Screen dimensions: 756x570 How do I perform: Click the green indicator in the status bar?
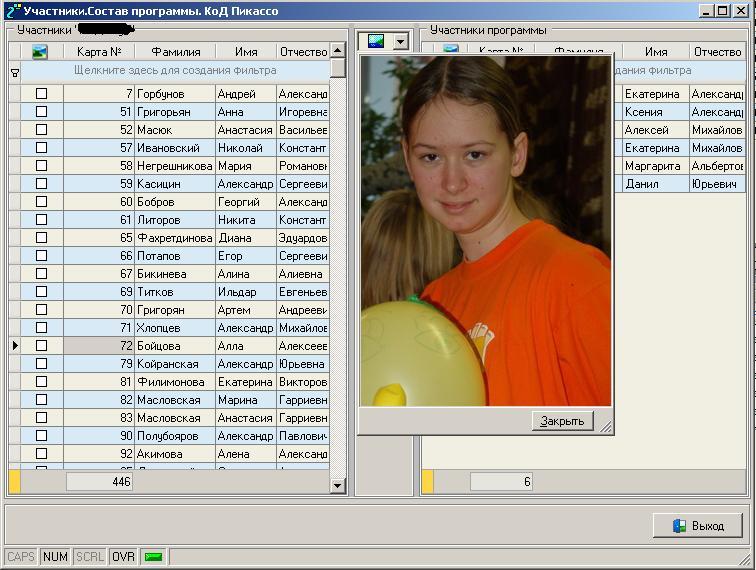pyautogui.click(x=153, y=557)
